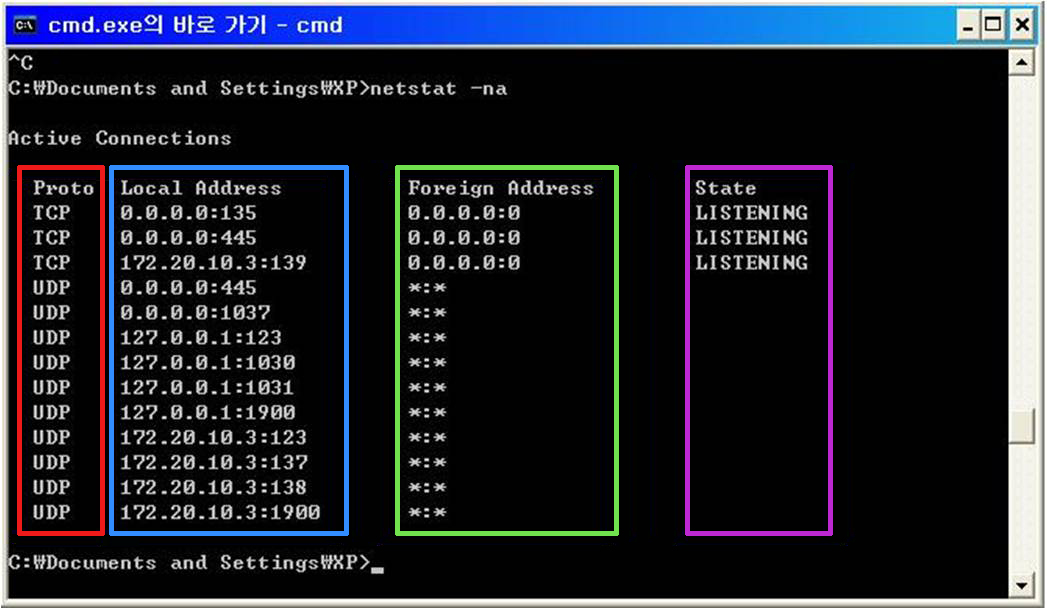Close the cmd window
The image size is (1047, 609).
[1020, 25]
